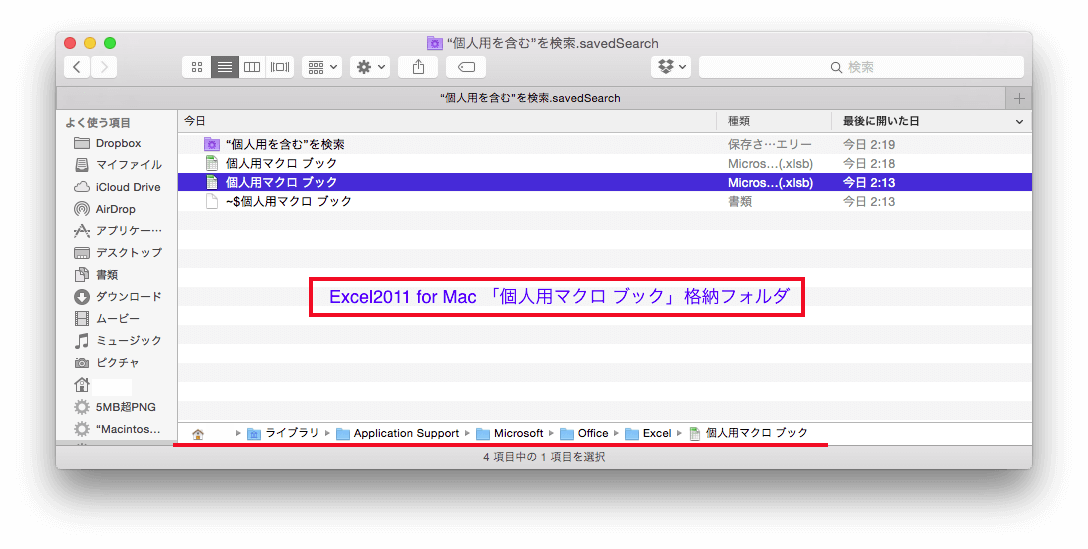Click Application Support in the path bar
This screenshot has width=1088, height=549.
[398, 433]
